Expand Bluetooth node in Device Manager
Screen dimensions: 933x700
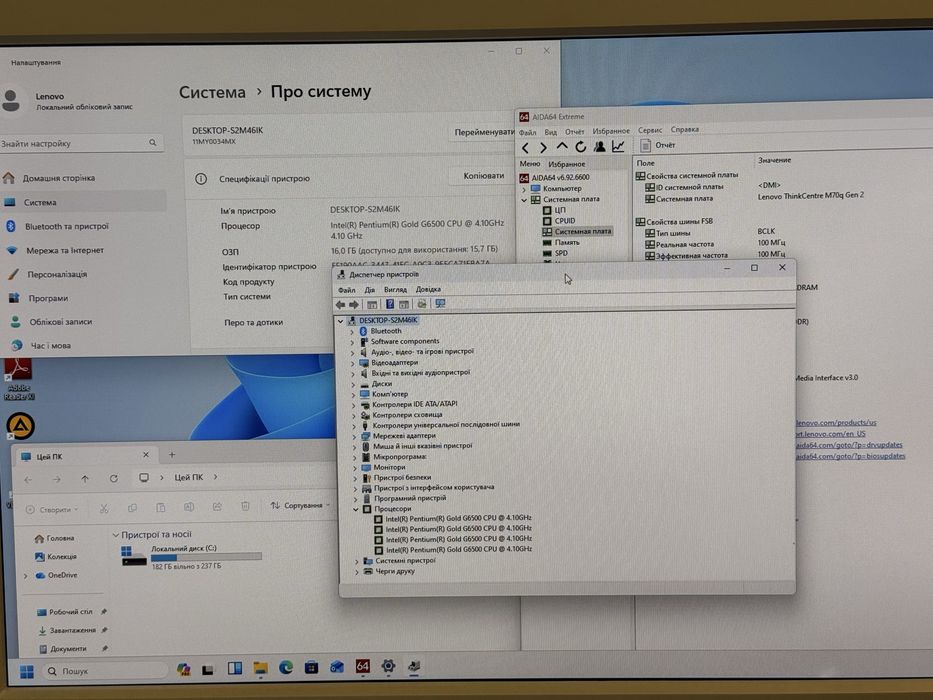[x=352, y=332]
